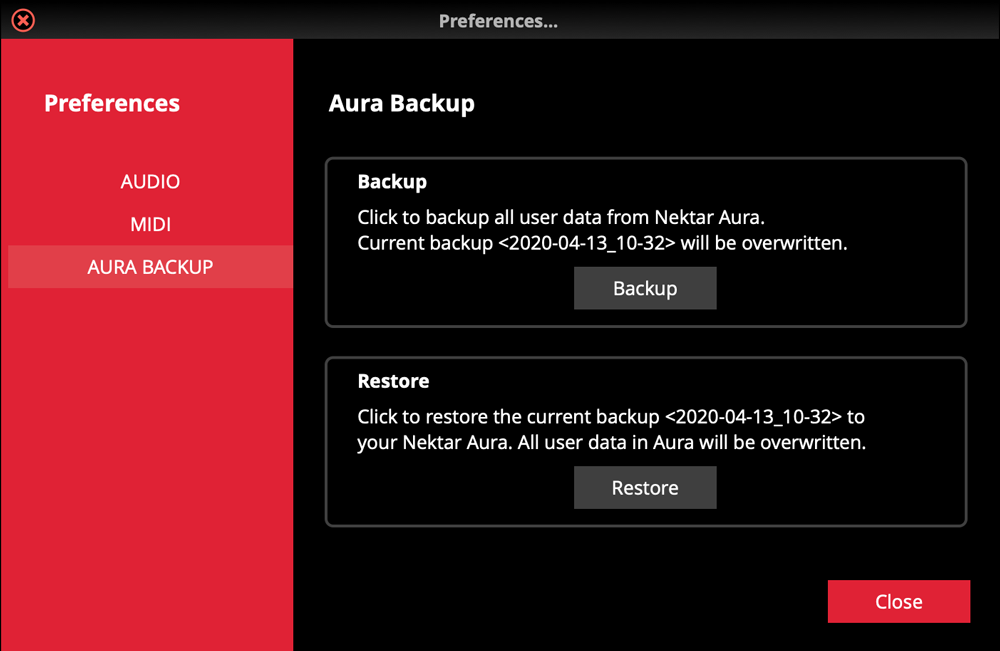Viewport: 1000px width, 651px height.
Task: Click the bold 'Restore' section title
Action: (393, 381)
